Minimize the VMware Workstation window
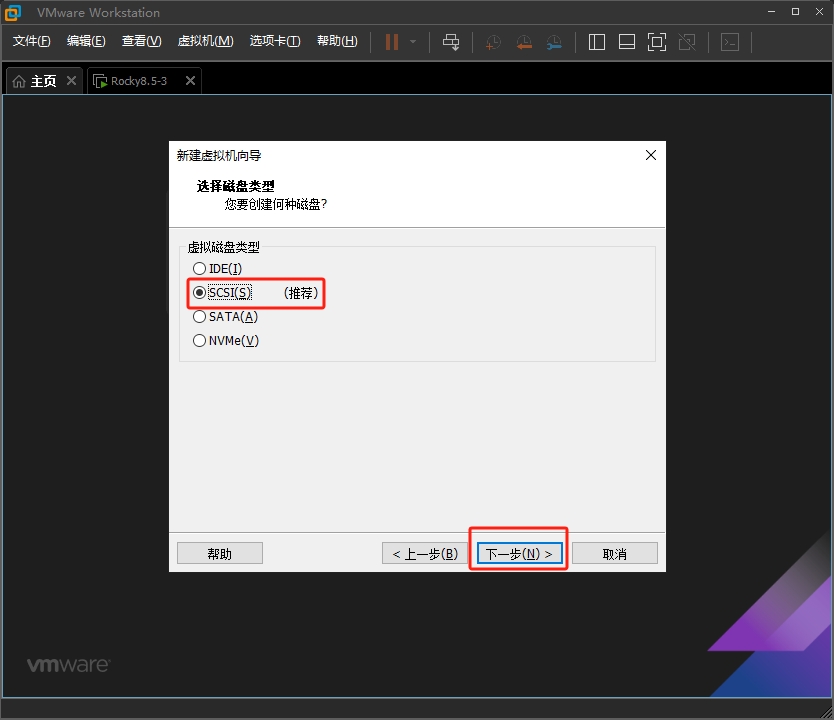The image size is (834, 720). [771, 12]
